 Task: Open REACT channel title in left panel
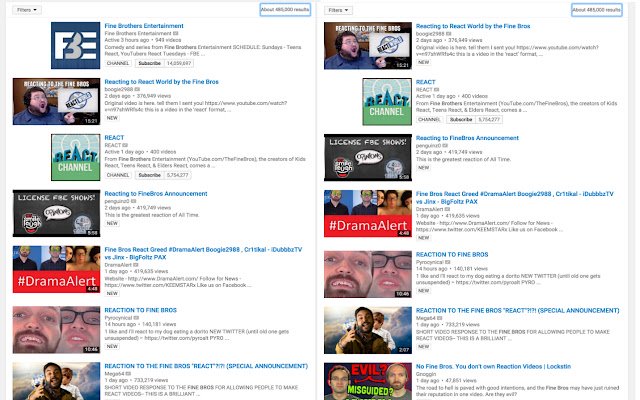(114, 138)
